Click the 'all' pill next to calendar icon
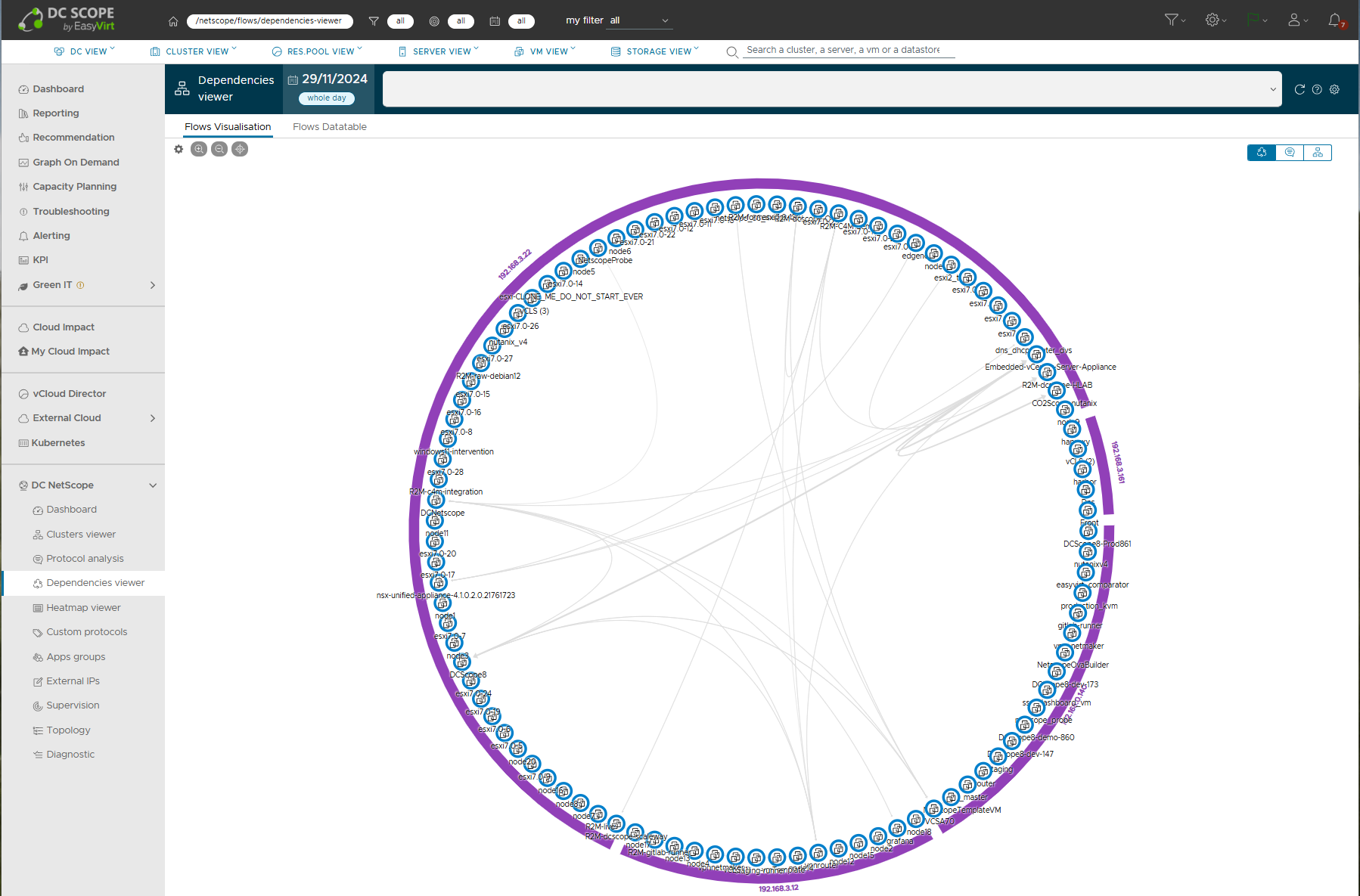The image size is (1360, 896). click(x=521, y=21)
